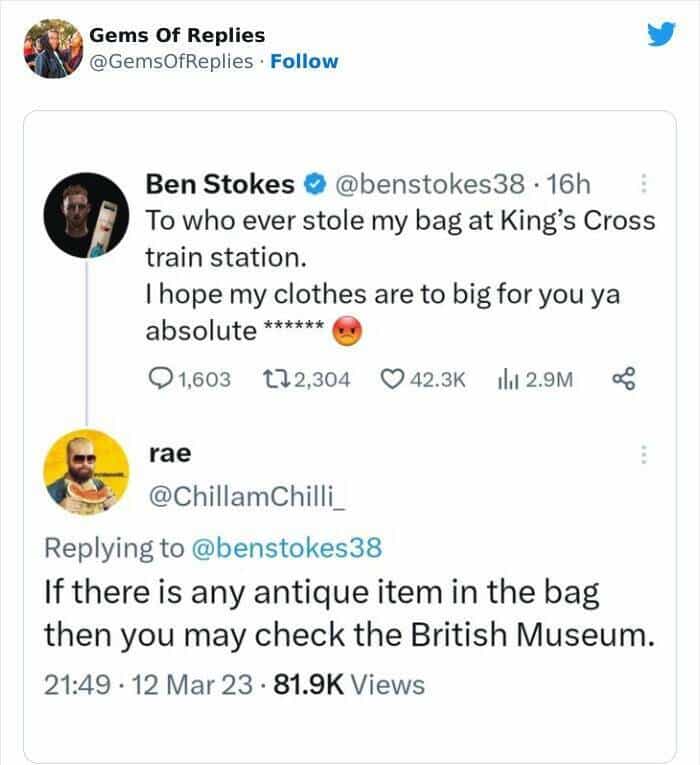The height and width of the screenshot is (765, 700).
Task: Click the blue verified badge
Action: (312, 185)
